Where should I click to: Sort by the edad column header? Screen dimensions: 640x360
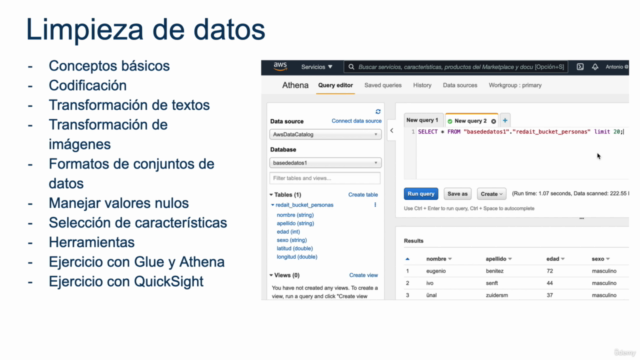pos(555,259)
